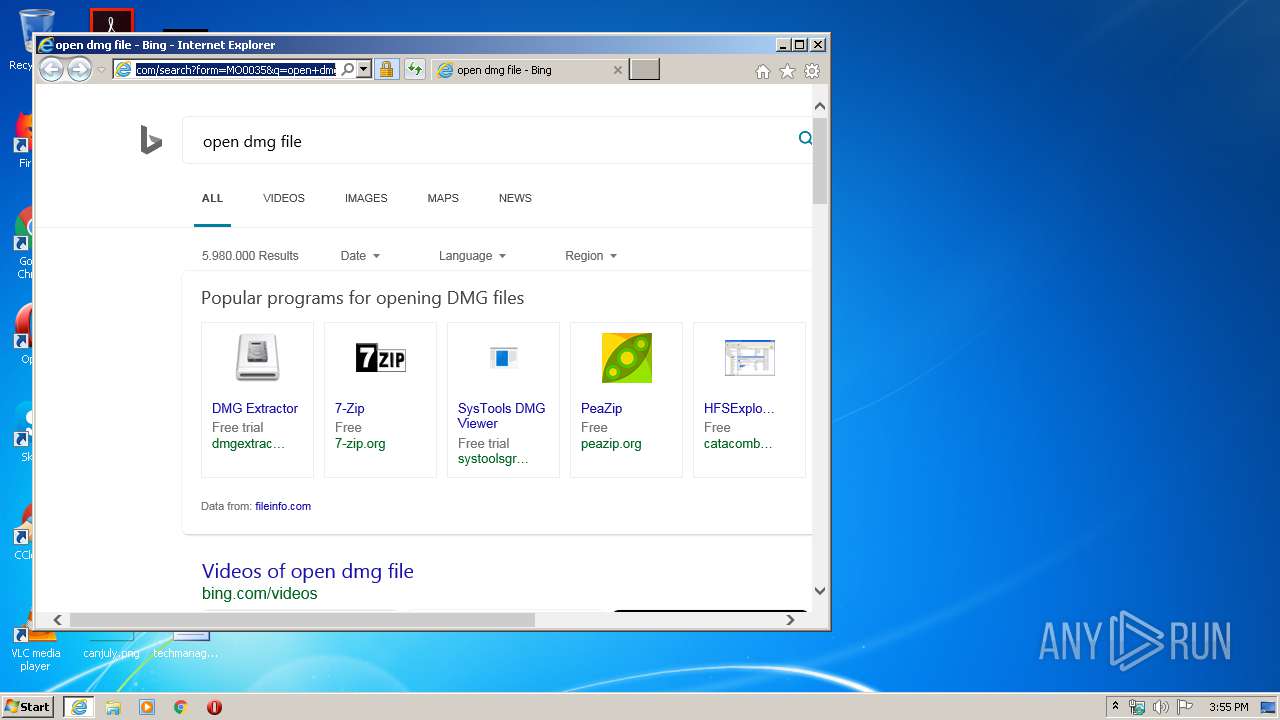
Task: Click the refresh page icon
Action: click(x=414, y=70)
